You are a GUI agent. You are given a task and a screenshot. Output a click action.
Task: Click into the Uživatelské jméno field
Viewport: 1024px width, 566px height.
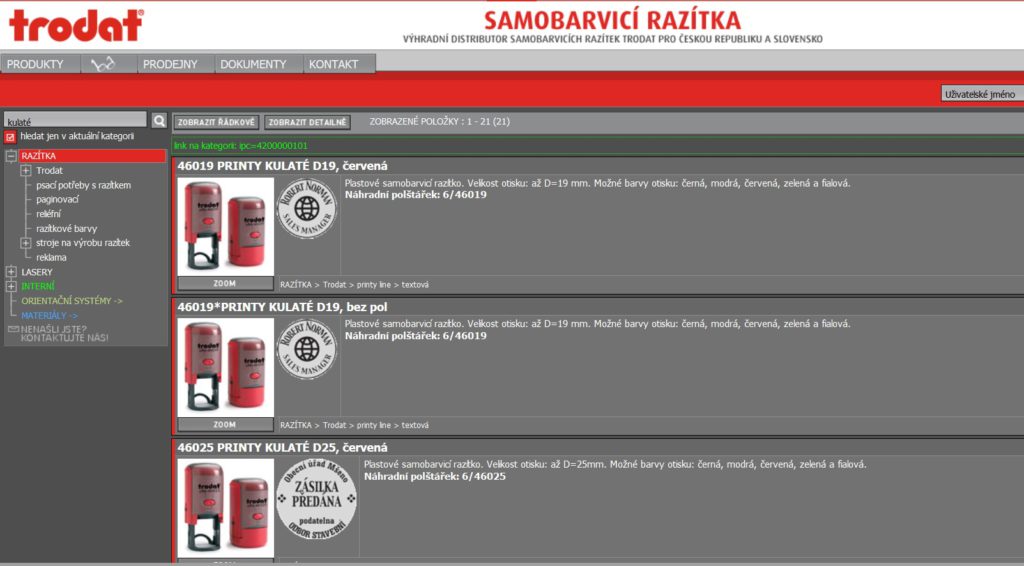pos(981,94)
